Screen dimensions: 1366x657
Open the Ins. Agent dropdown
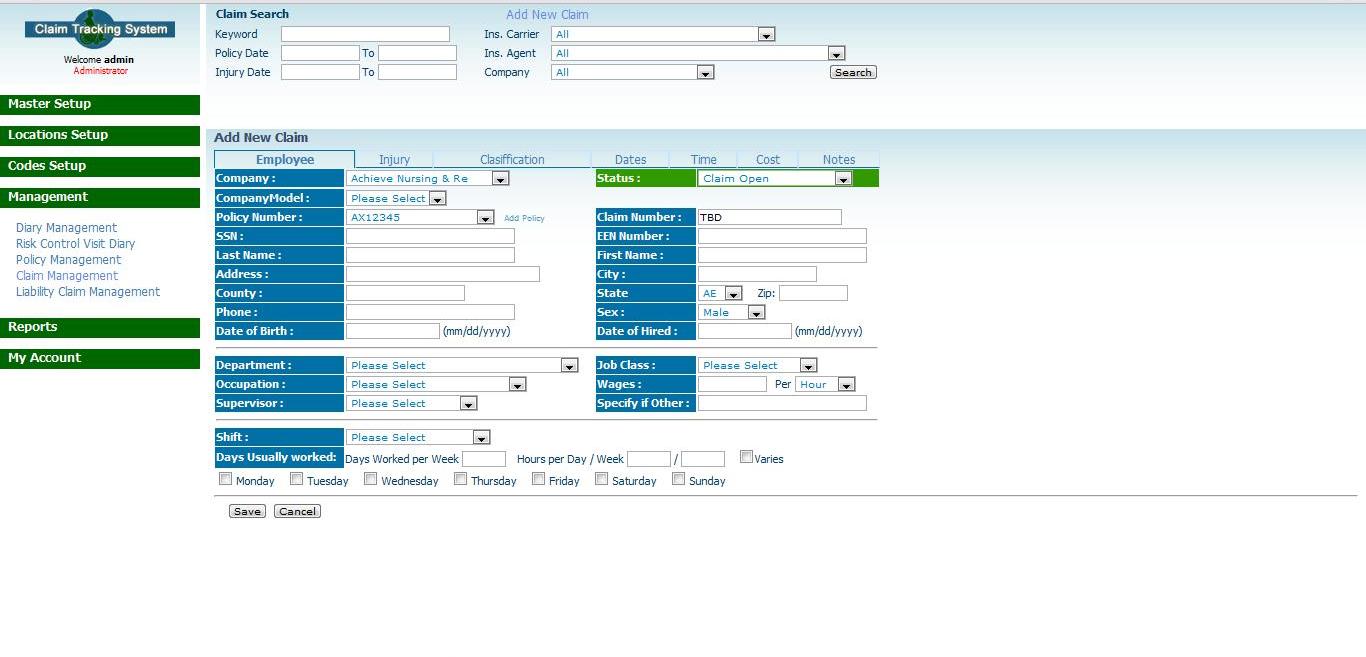pyautogui.click(x=698, y=53)
